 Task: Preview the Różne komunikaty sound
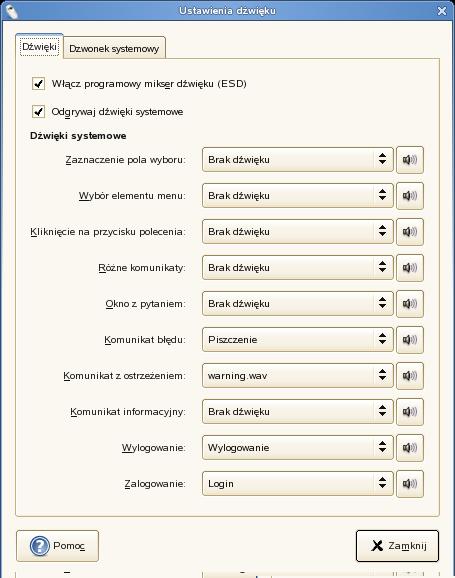point(410,268)
